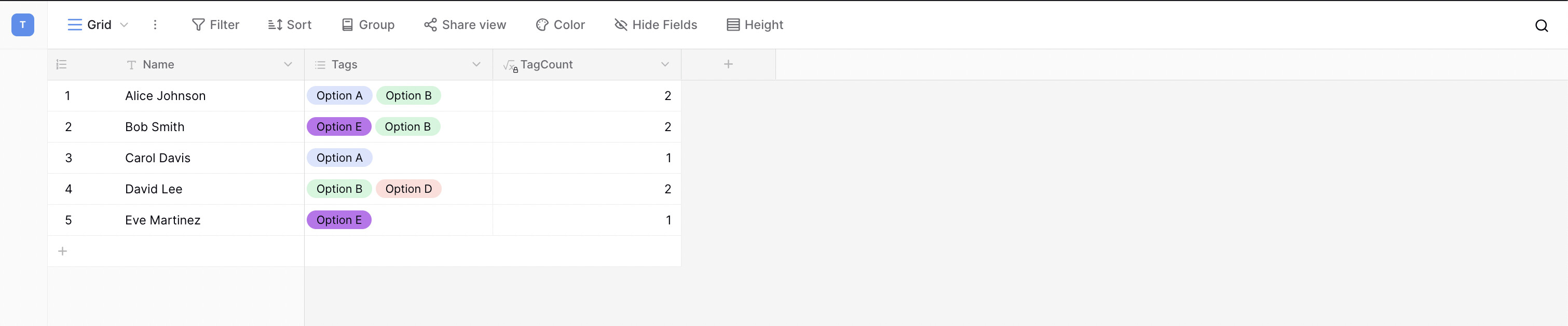1568x326 pixels.
Task: Open the Sort options
Action: (x=290, y=25)
